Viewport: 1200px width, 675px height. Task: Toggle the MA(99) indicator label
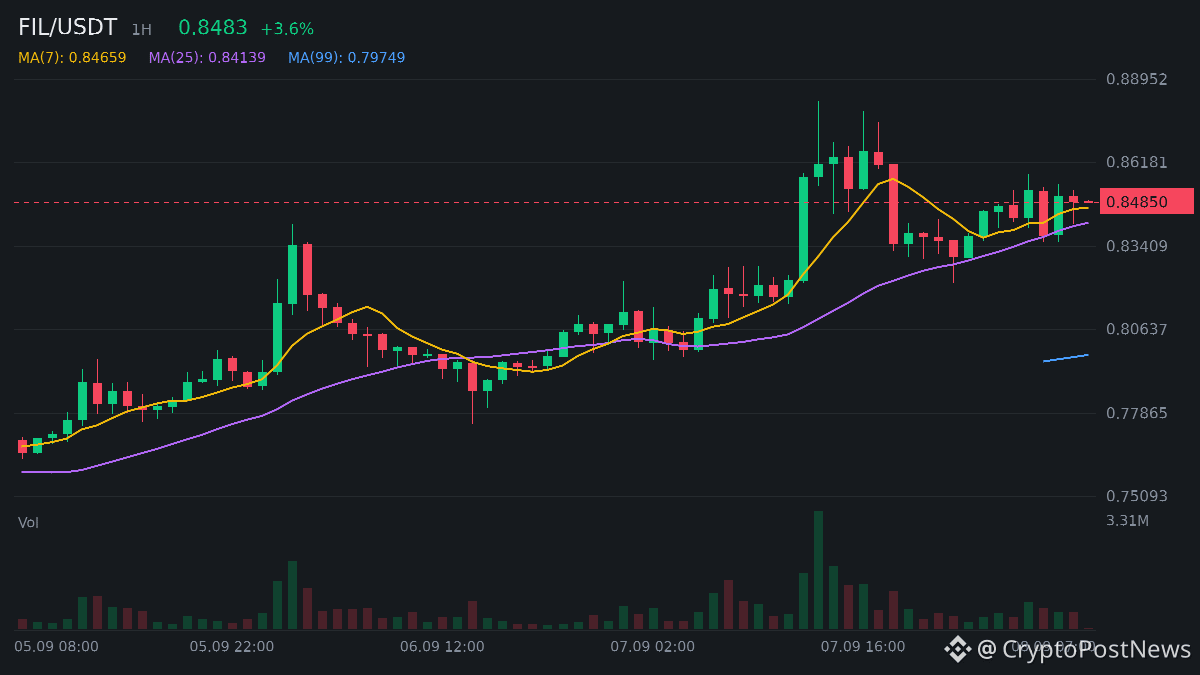pos(347,58)
